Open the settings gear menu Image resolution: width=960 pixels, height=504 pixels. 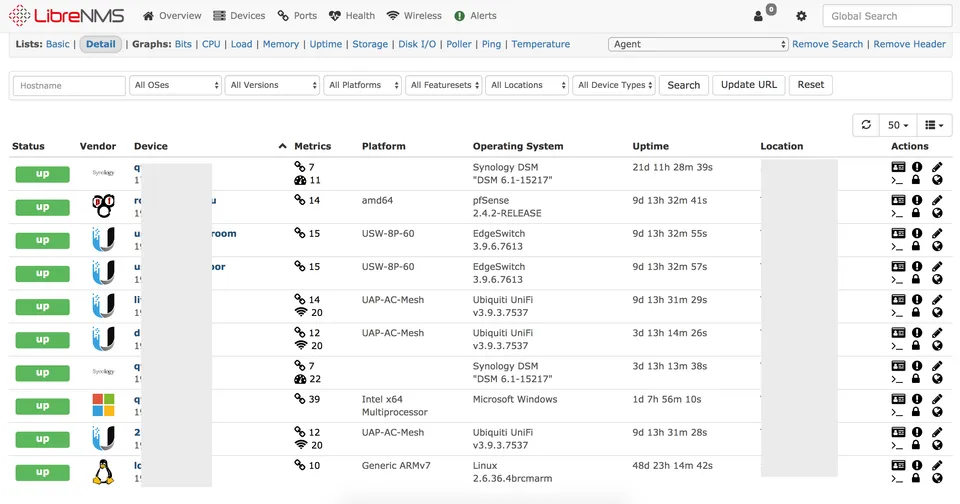click(x=801, y=17)
